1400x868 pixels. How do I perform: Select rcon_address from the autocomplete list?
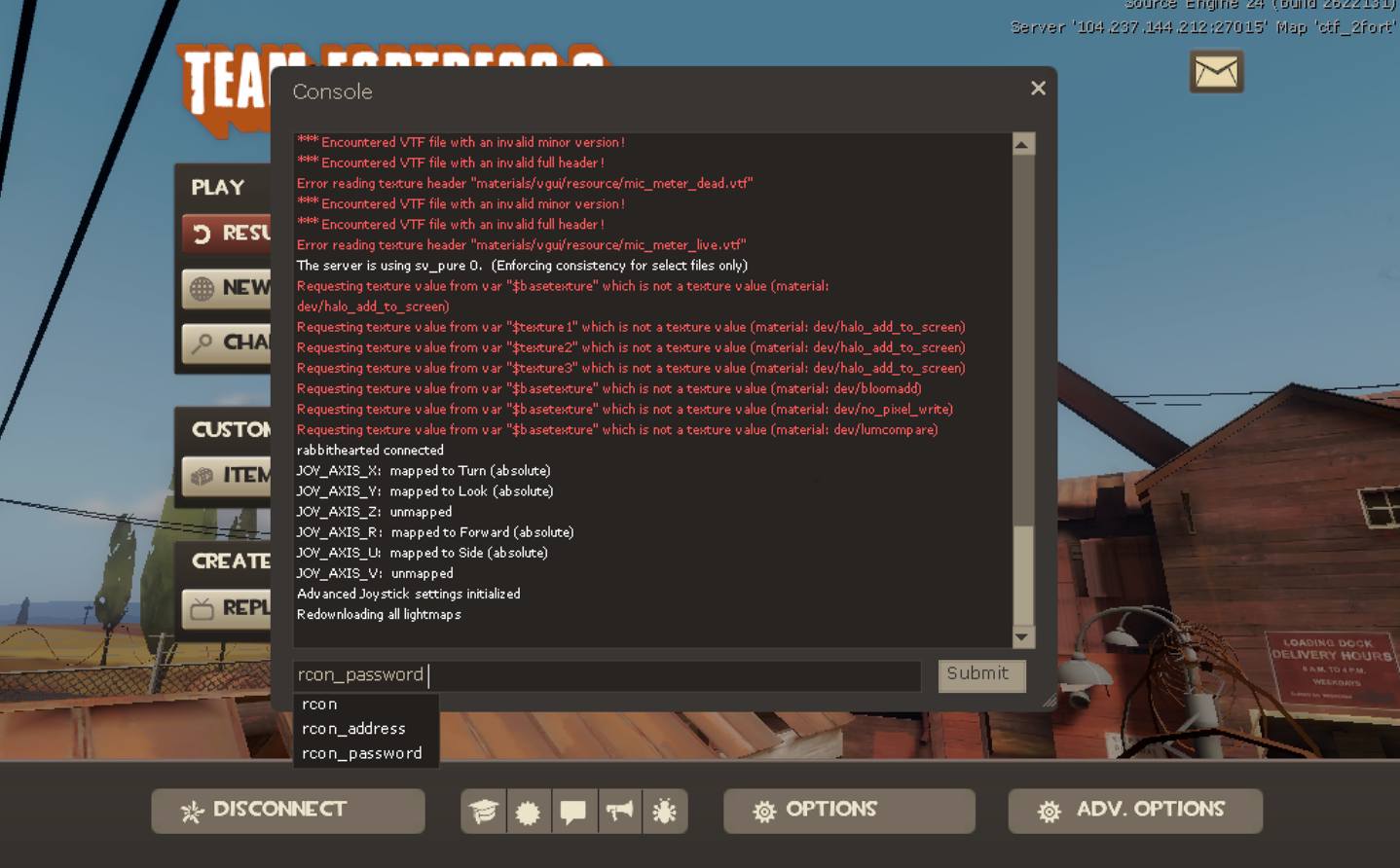[353, 728]
